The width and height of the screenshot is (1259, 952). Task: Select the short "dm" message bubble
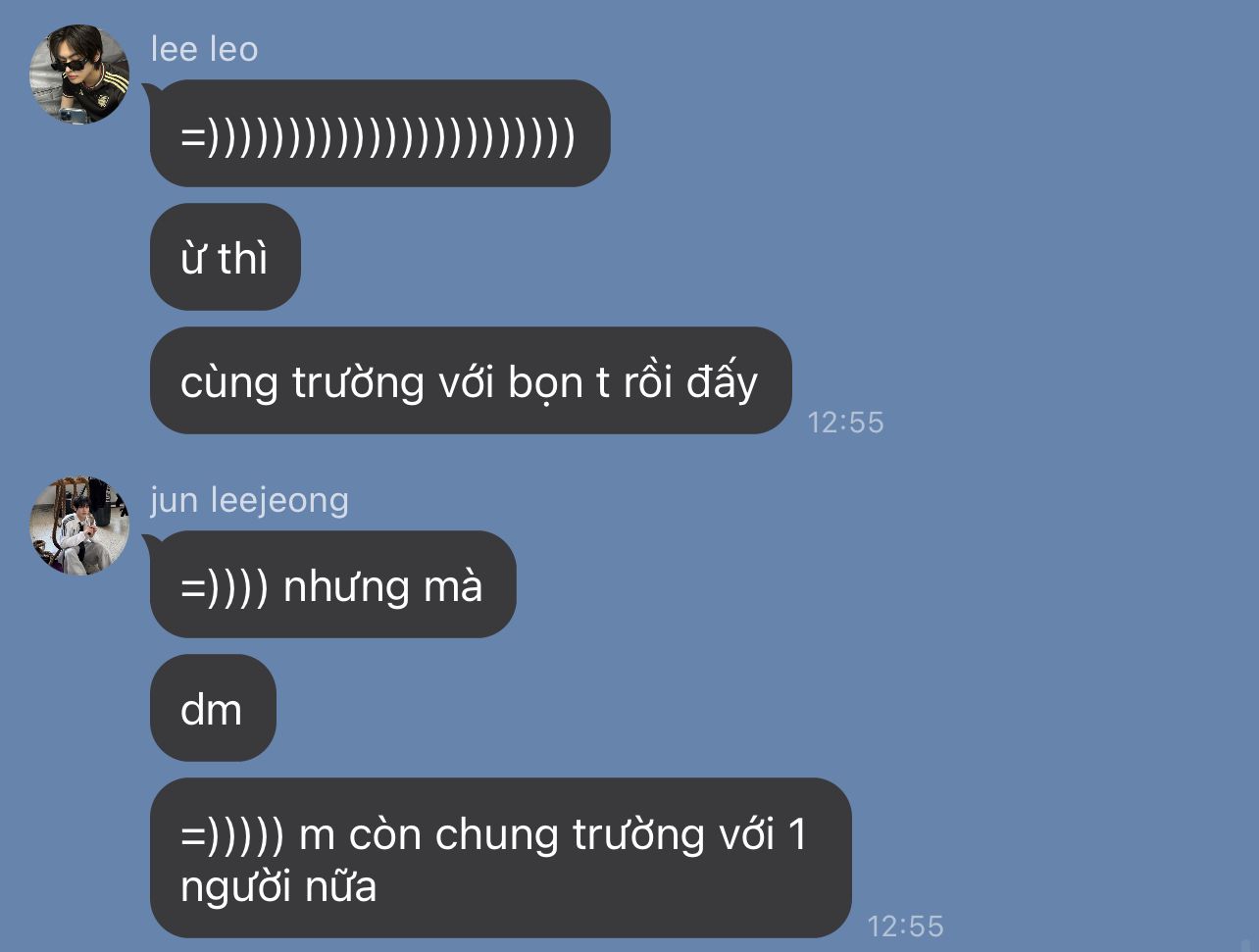click(x=213, y=708)
